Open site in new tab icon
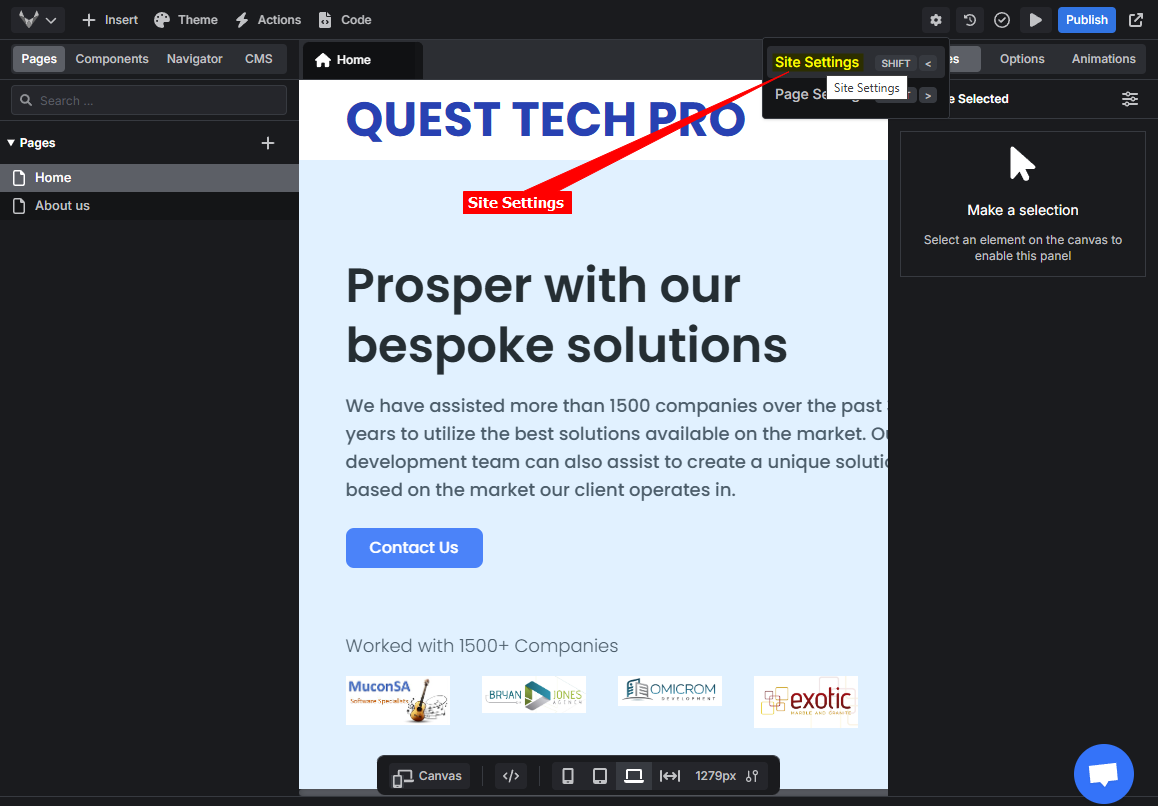The width and height of the screenshot is (1158, 806). 1136,20
